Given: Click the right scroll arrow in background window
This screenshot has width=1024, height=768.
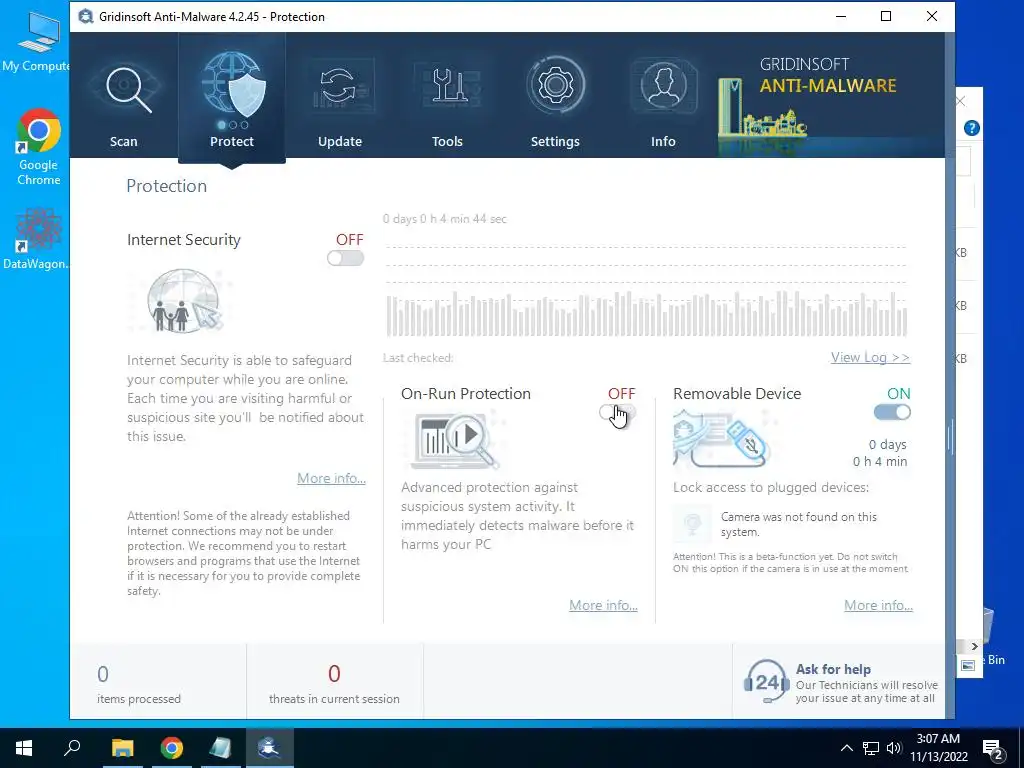Looking at the screenshot, I should pyautogui.click(x=974, y=646).
